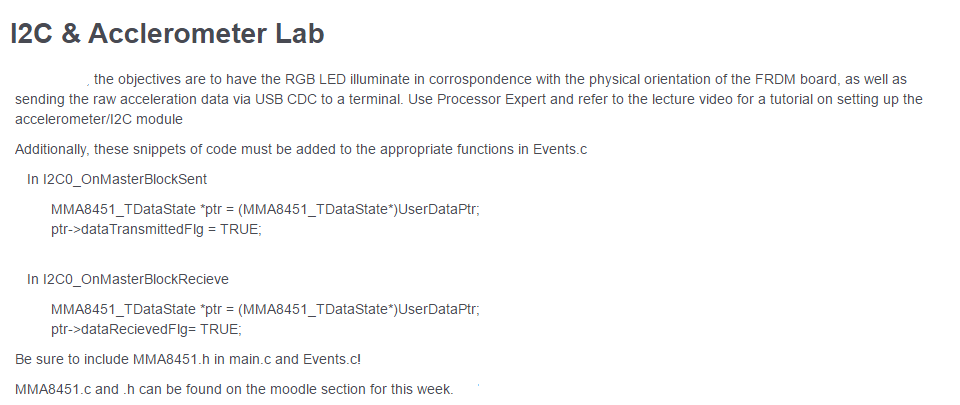This screenshot has height=405, width=960.
Task: Click the "I2C & Acclerometer Lab" heading
Action: [x=167, y=33]
